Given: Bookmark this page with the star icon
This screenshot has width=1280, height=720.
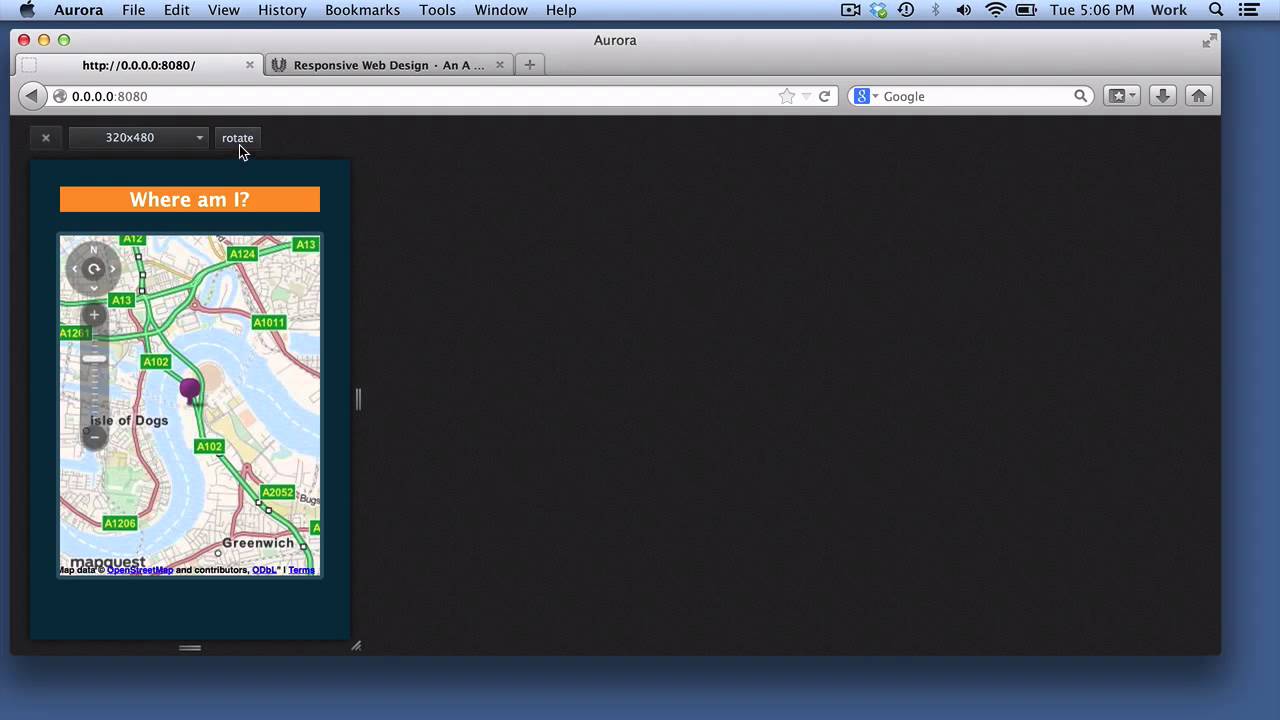Looking at the screenshot, I should coord(787,96).
